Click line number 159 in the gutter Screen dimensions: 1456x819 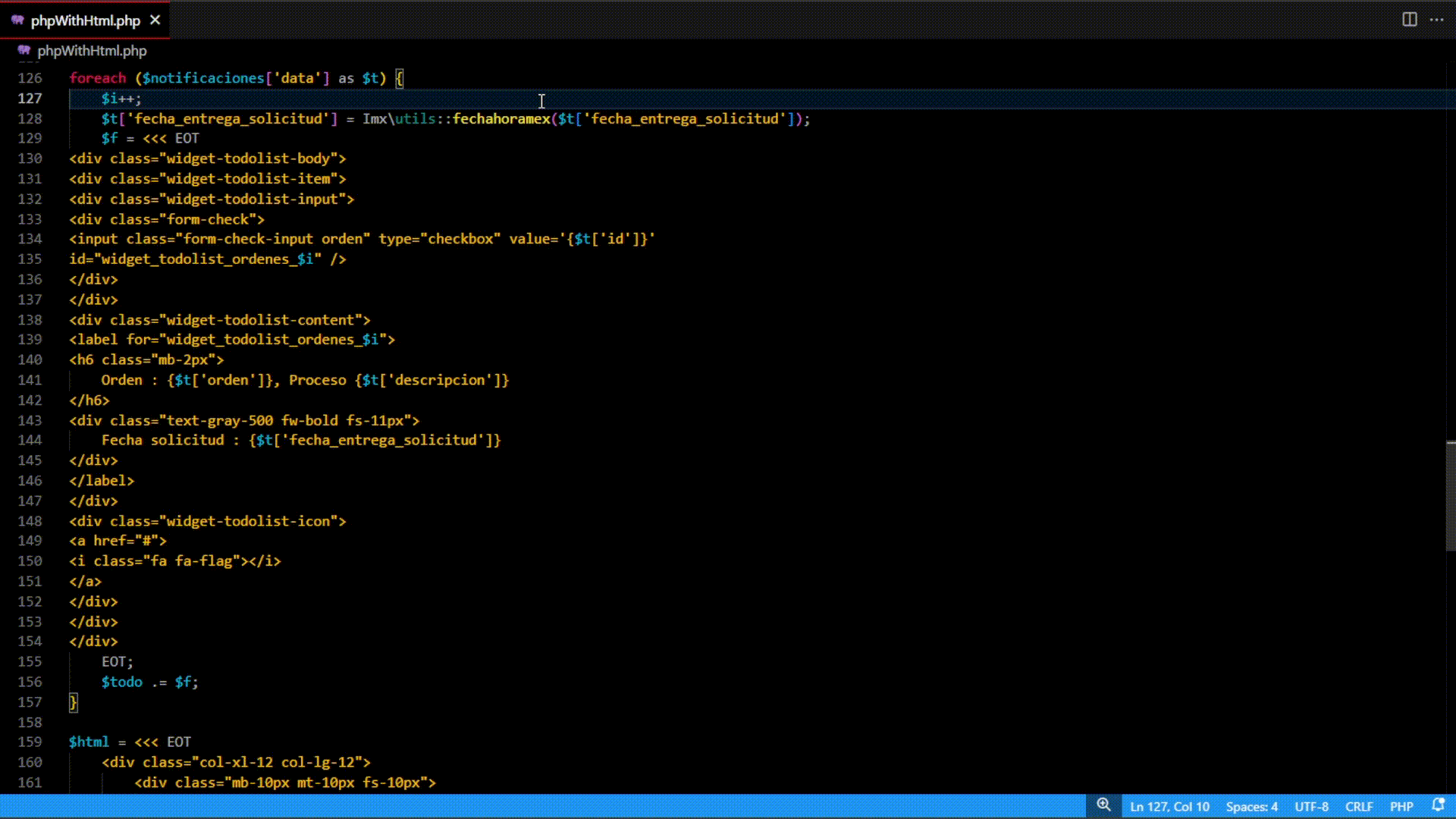click(30, 742)
